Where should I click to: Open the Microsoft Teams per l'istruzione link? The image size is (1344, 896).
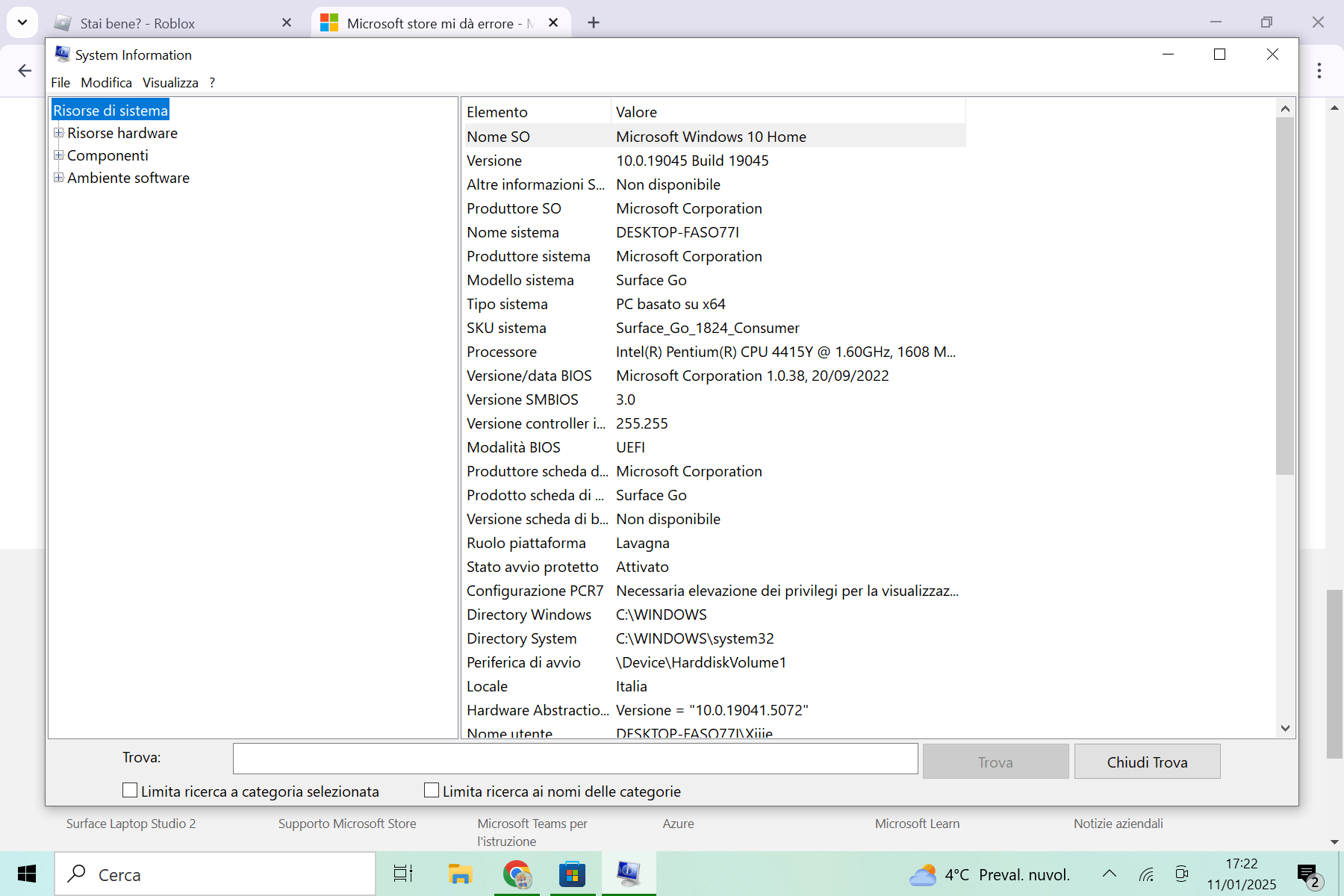click(x=532, y=833)
